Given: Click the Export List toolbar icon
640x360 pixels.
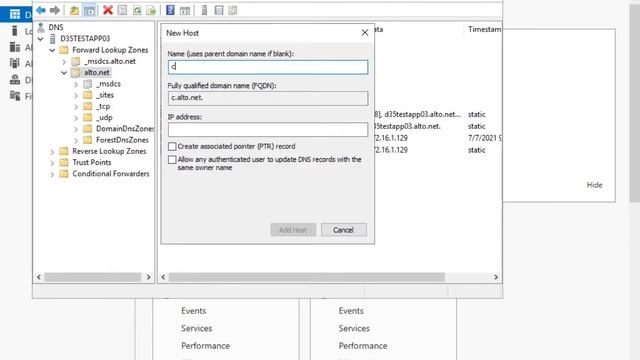Looking at the screenshot, I should point(151,10).
